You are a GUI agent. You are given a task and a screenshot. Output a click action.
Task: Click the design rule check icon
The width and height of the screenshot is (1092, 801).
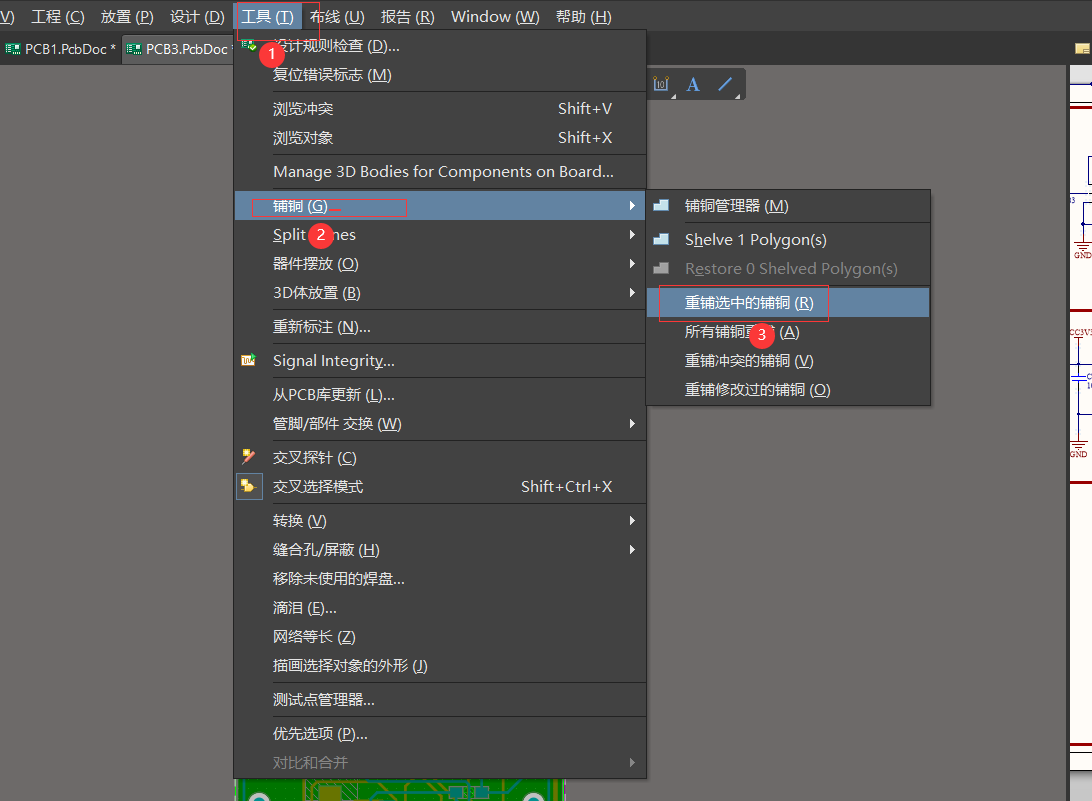coord(249,45)
